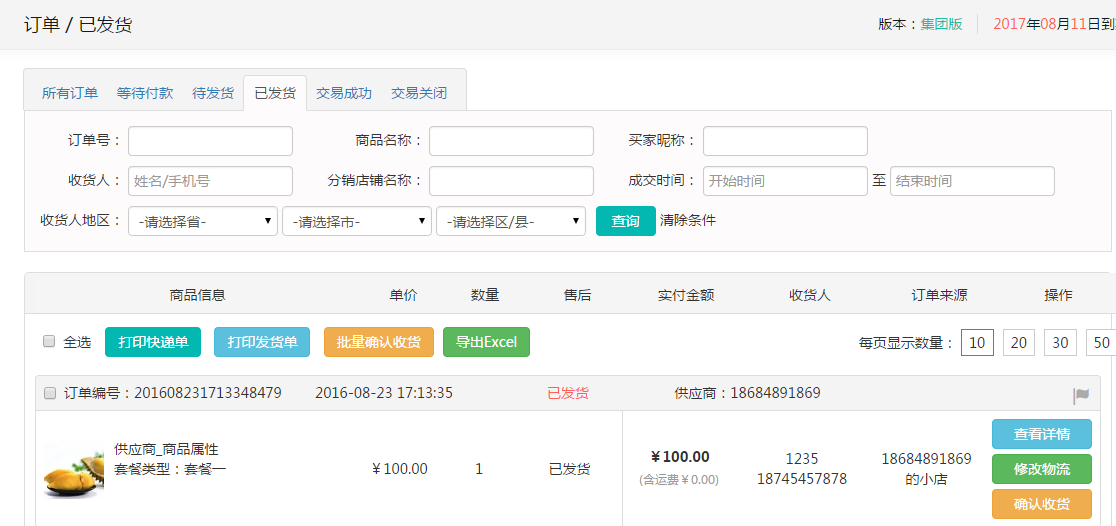Click the 修改物流 button
Screen dimensions: 1116x526
click(1041, 469)
